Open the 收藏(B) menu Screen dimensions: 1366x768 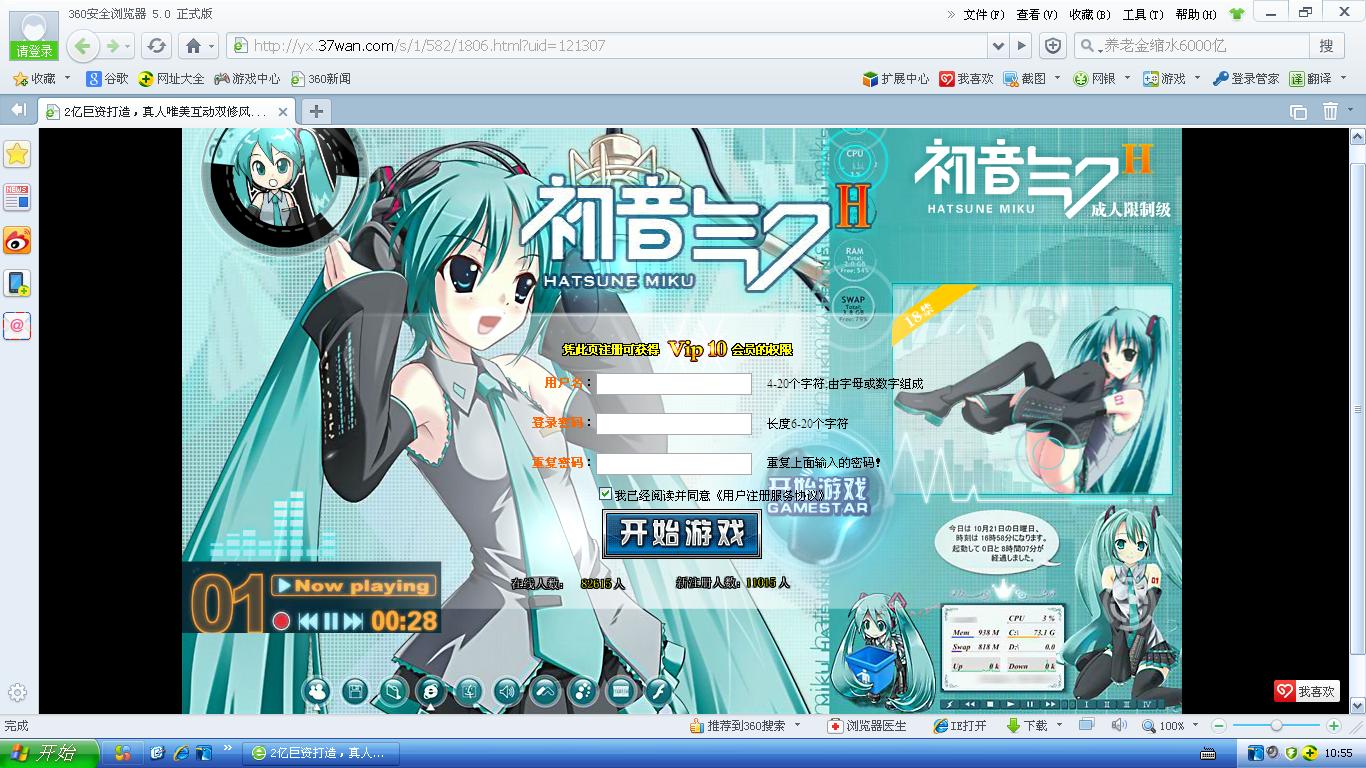1090,14
